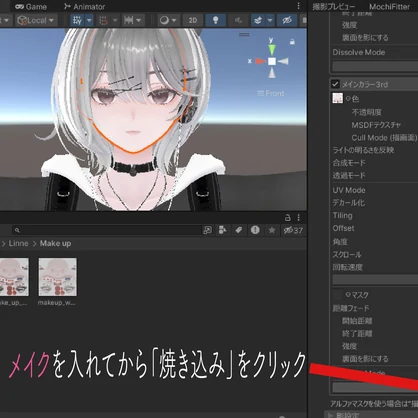Click the 角度 property label
The image size is (418, 418).
(340, 242)
